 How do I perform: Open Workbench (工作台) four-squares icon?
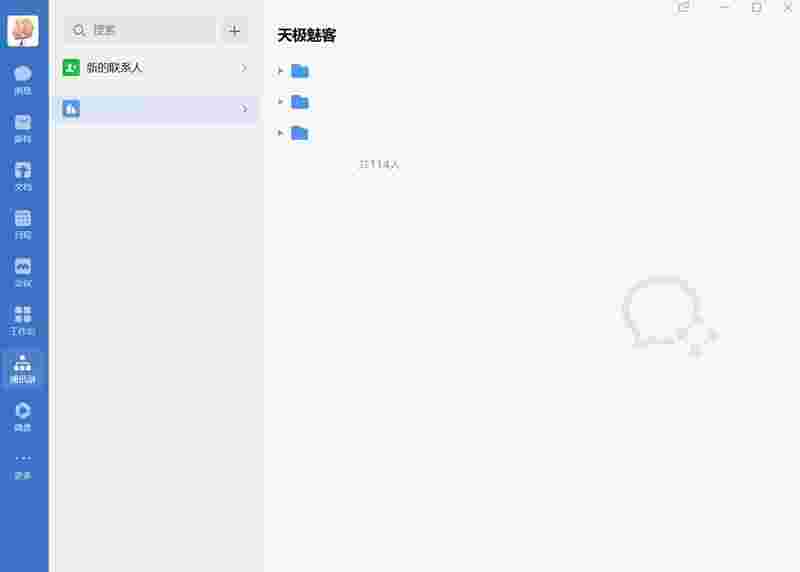[22, 320]
